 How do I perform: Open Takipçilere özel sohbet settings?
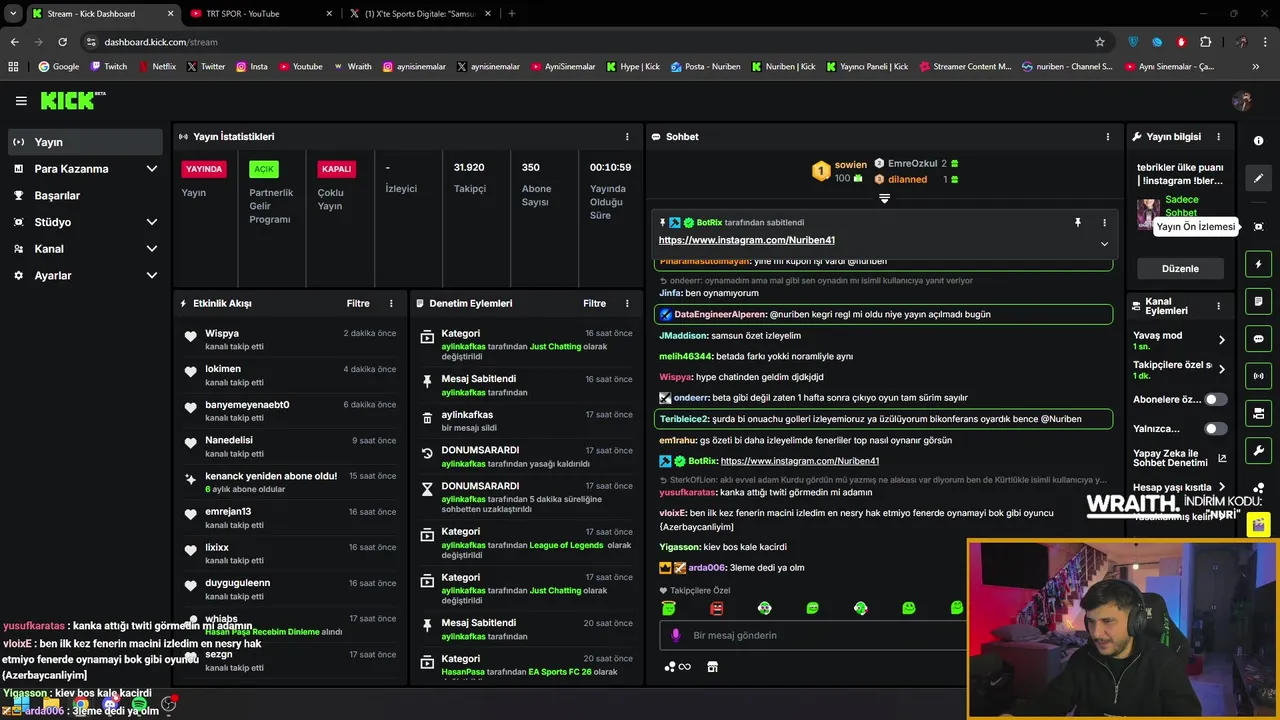[1179, 369]
